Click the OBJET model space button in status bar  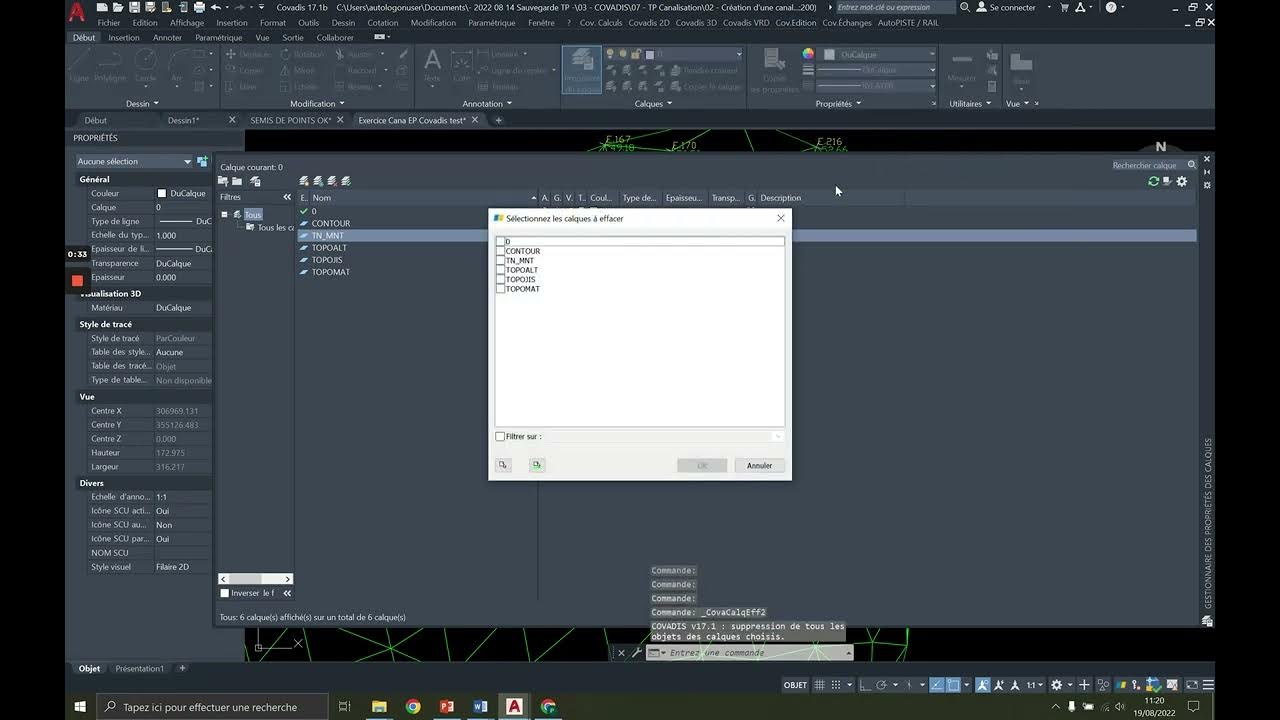click(795, 685)
